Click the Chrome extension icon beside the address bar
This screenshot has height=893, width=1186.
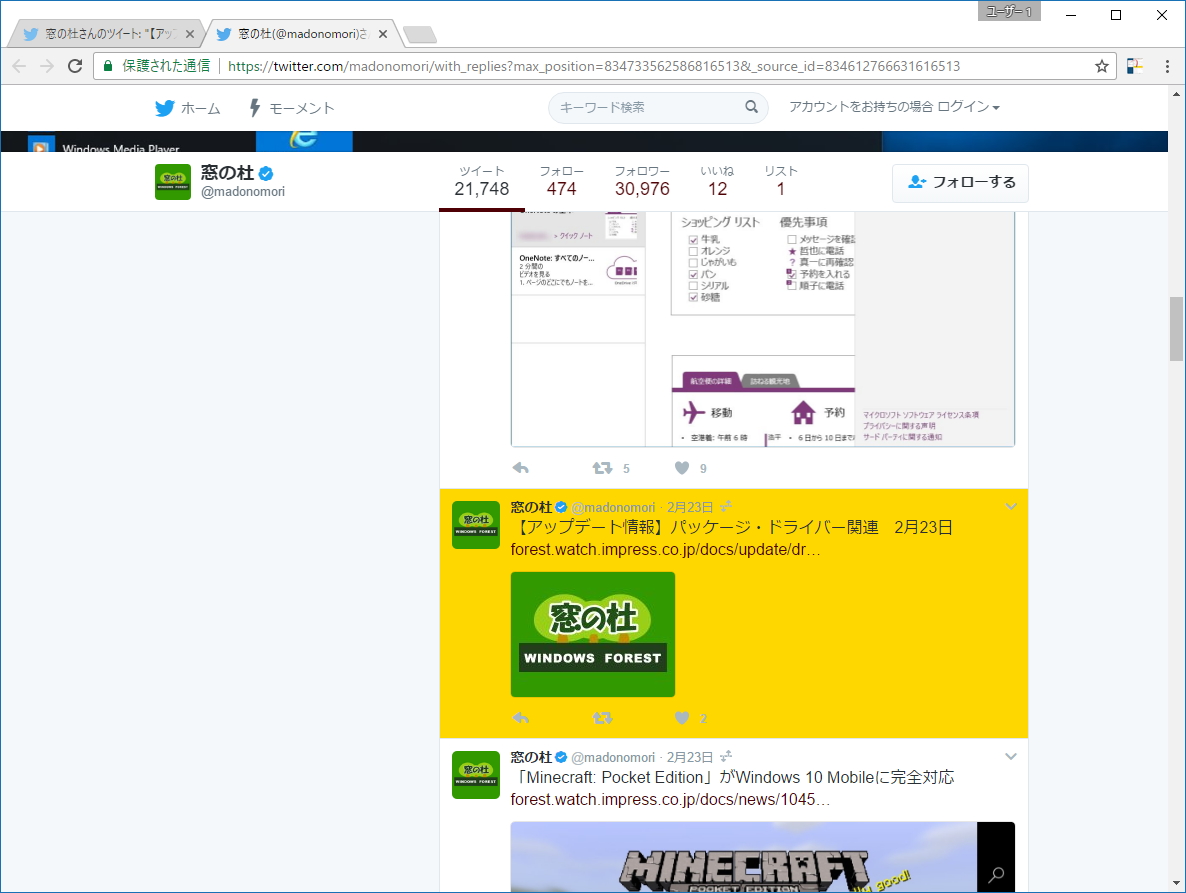click(1135, 64)
